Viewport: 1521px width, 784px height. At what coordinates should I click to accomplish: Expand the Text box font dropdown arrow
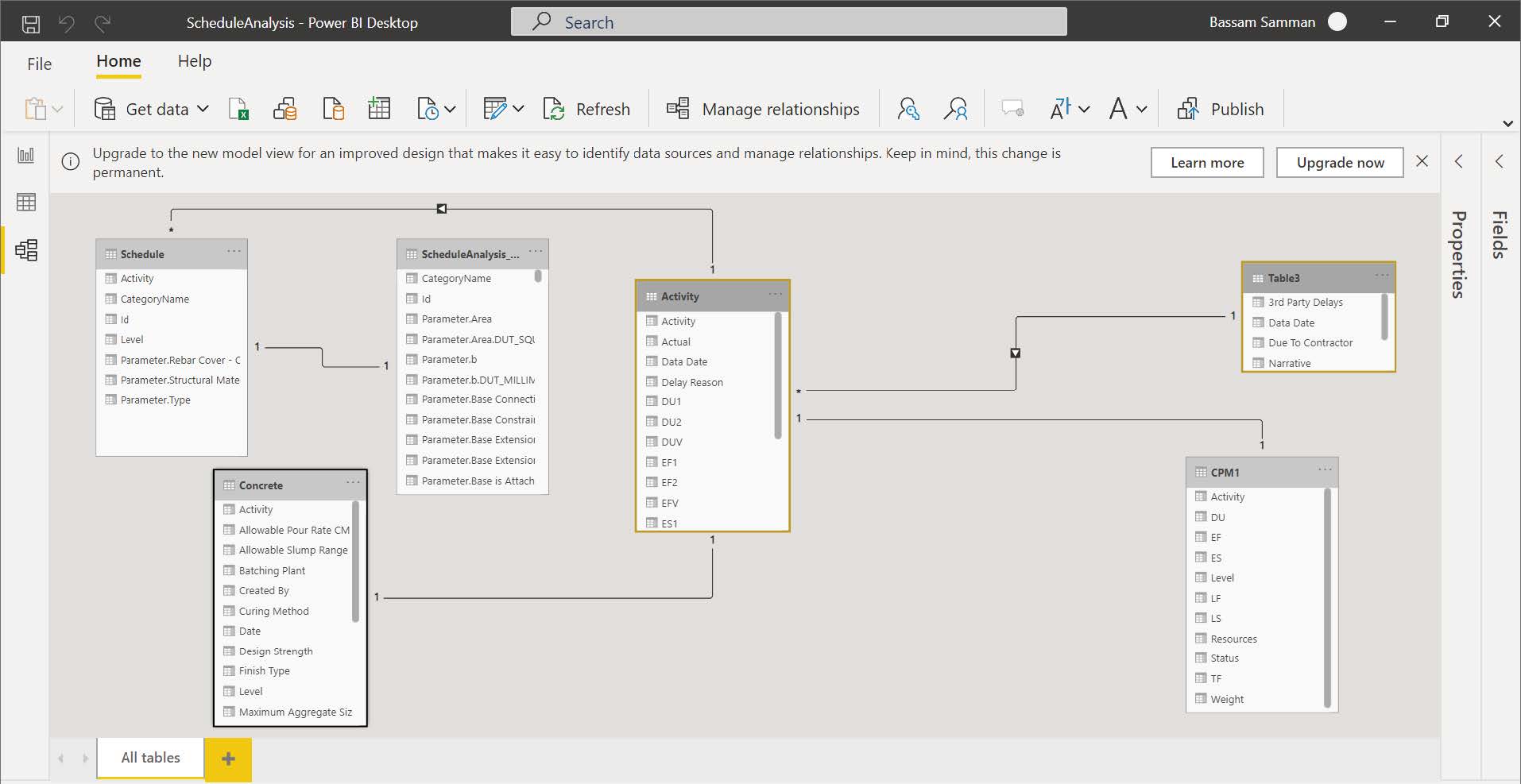pos(1142,109)
